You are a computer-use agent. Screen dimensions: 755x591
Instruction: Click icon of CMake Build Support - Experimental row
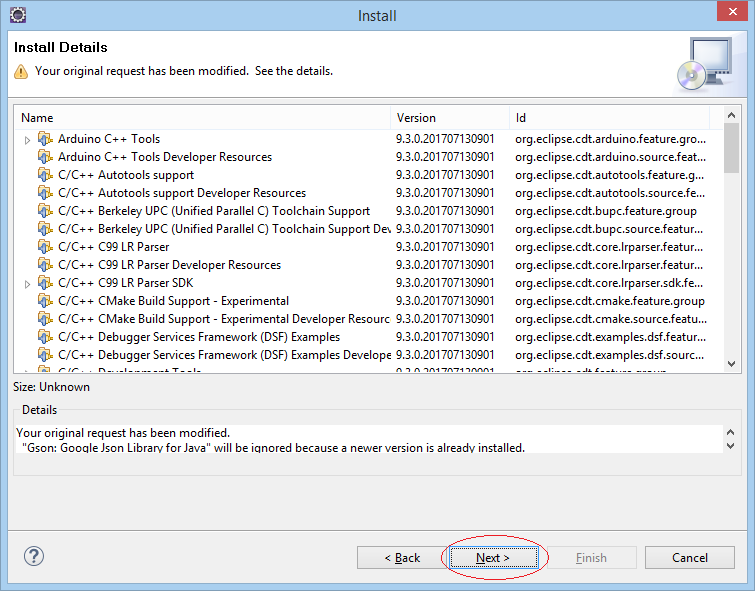[45, 301]
